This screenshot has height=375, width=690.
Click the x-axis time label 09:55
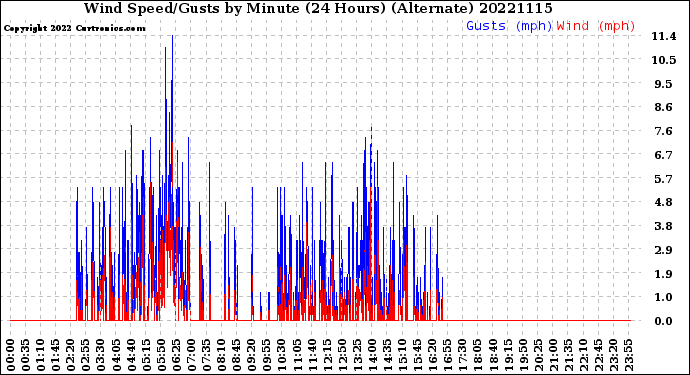click(266, 355)
